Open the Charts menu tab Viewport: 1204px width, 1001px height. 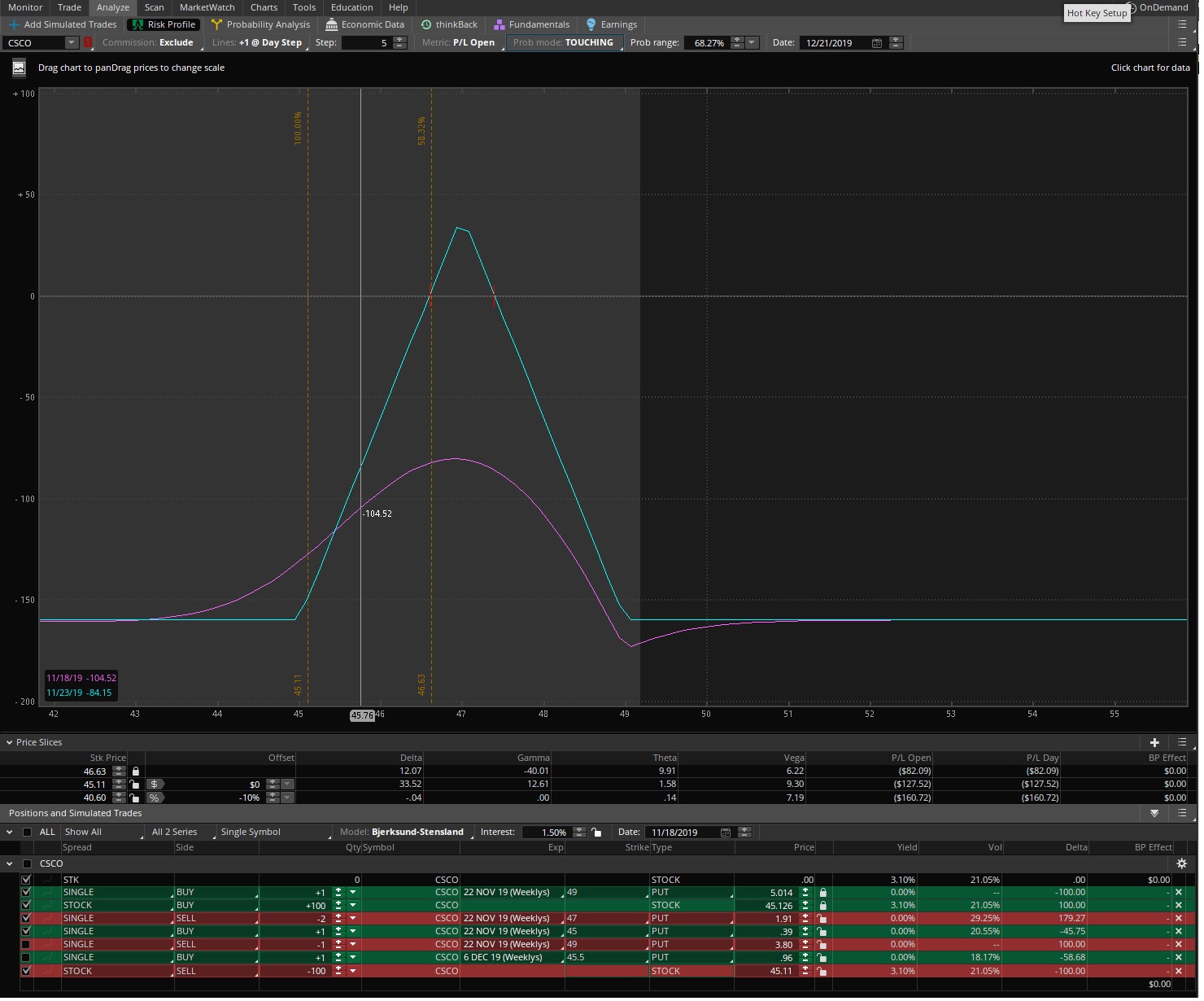click(x=264, y=7)
